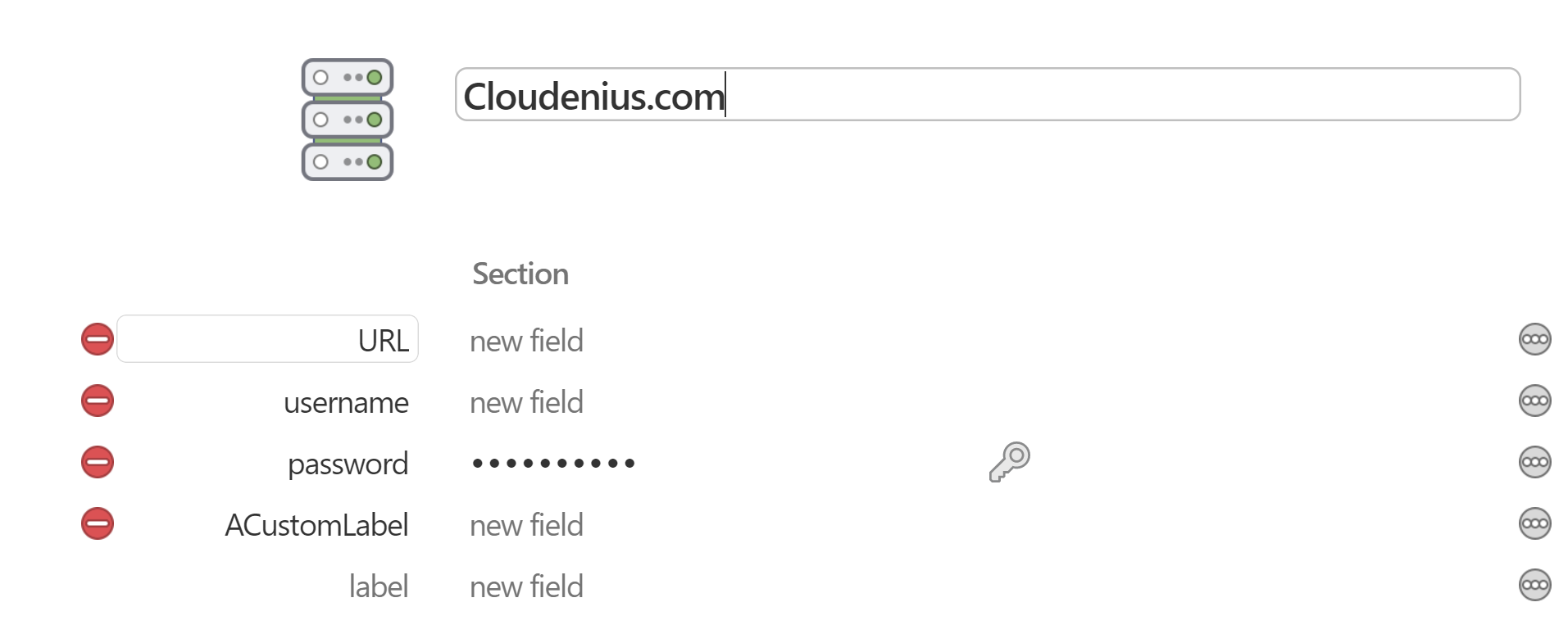Edit the Section heading name
The image size is (1568, 634).
coord(520,274)
